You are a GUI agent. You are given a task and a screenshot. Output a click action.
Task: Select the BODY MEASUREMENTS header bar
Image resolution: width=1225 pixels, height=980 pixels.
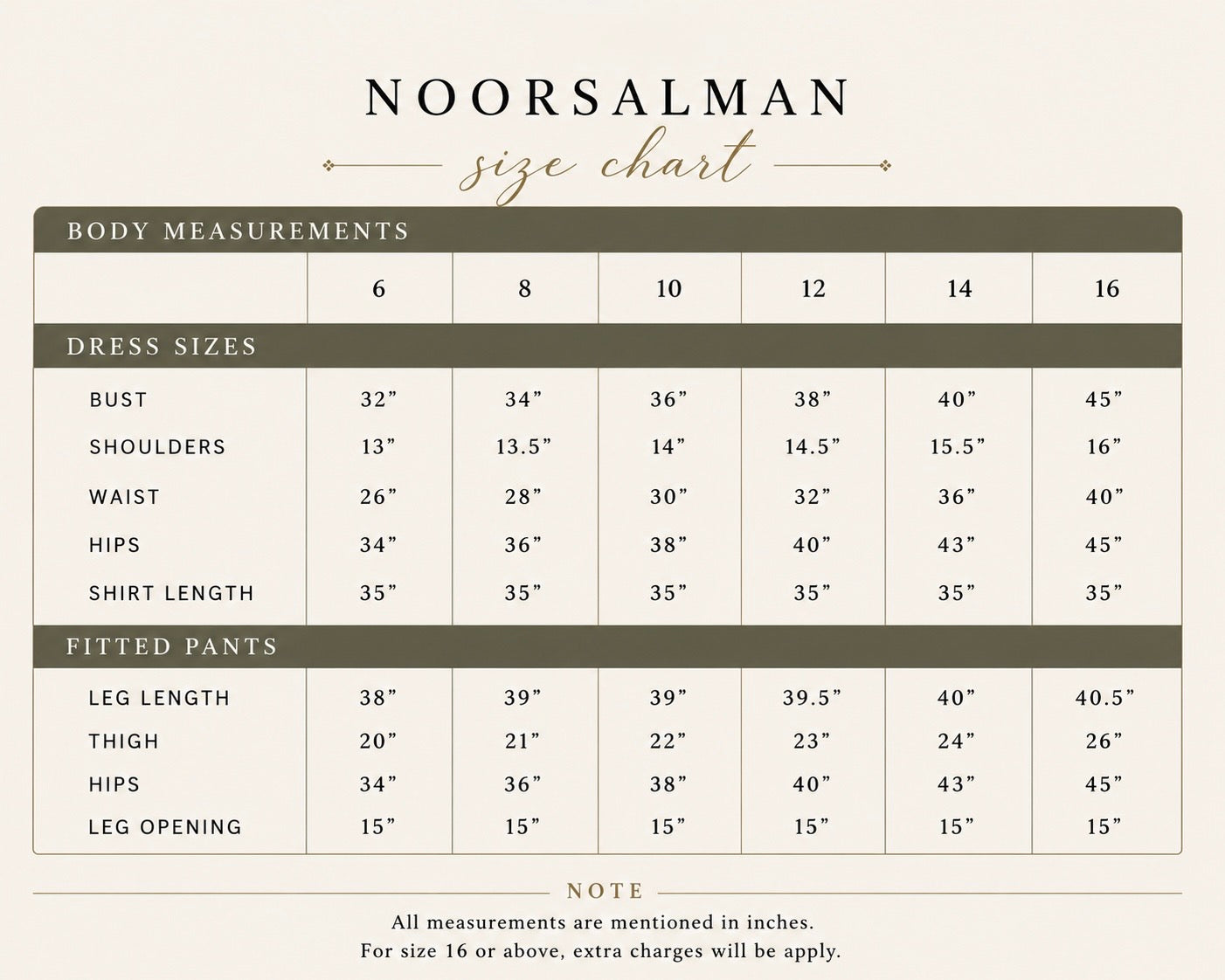(607, 231)
